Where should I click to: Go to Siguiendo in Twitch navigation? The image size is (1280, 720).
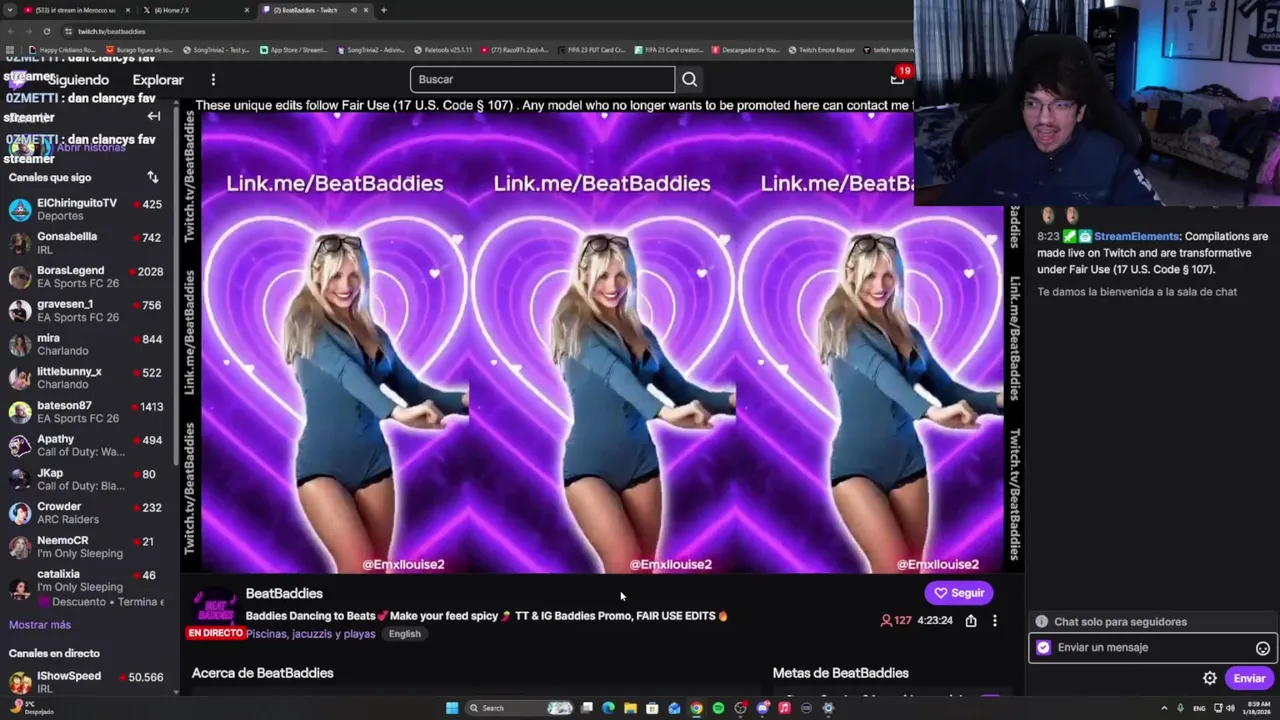(x=78, y=80)
